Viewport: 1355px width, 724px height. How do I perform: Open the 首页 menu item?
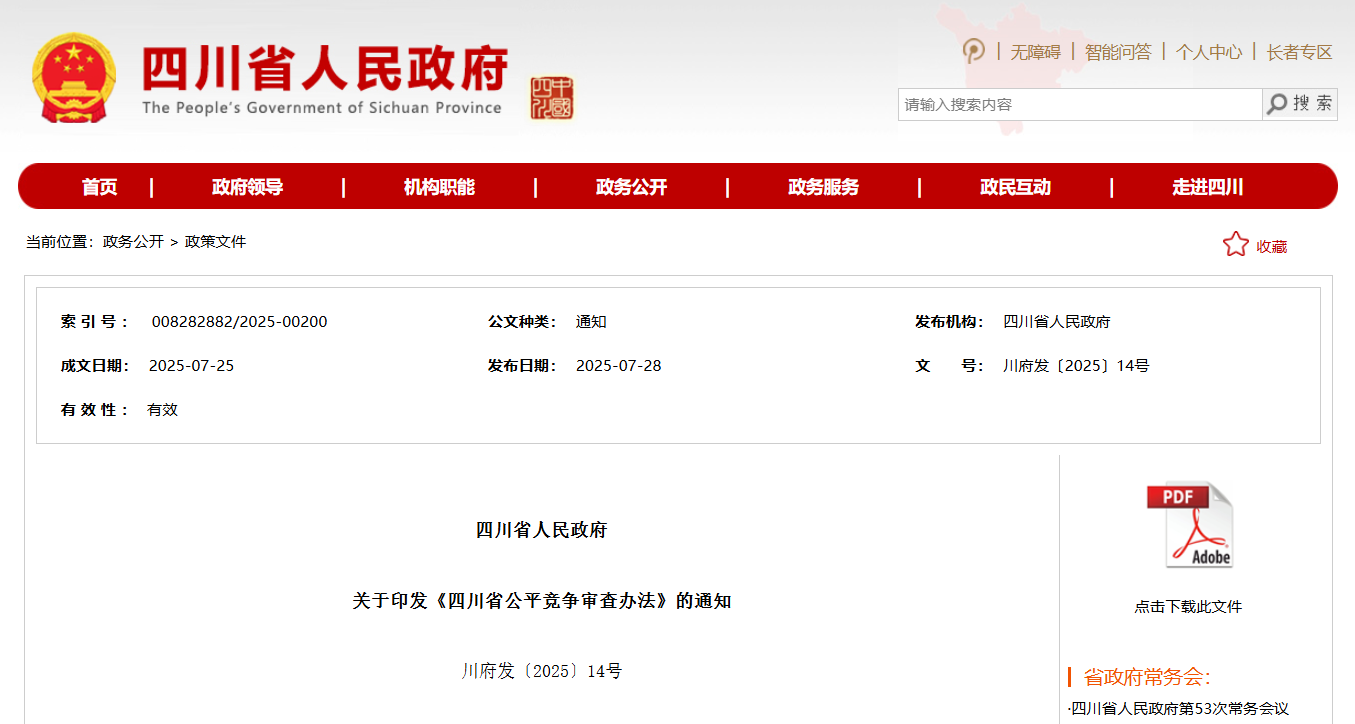pyautogui.click(x=99, y=187)
